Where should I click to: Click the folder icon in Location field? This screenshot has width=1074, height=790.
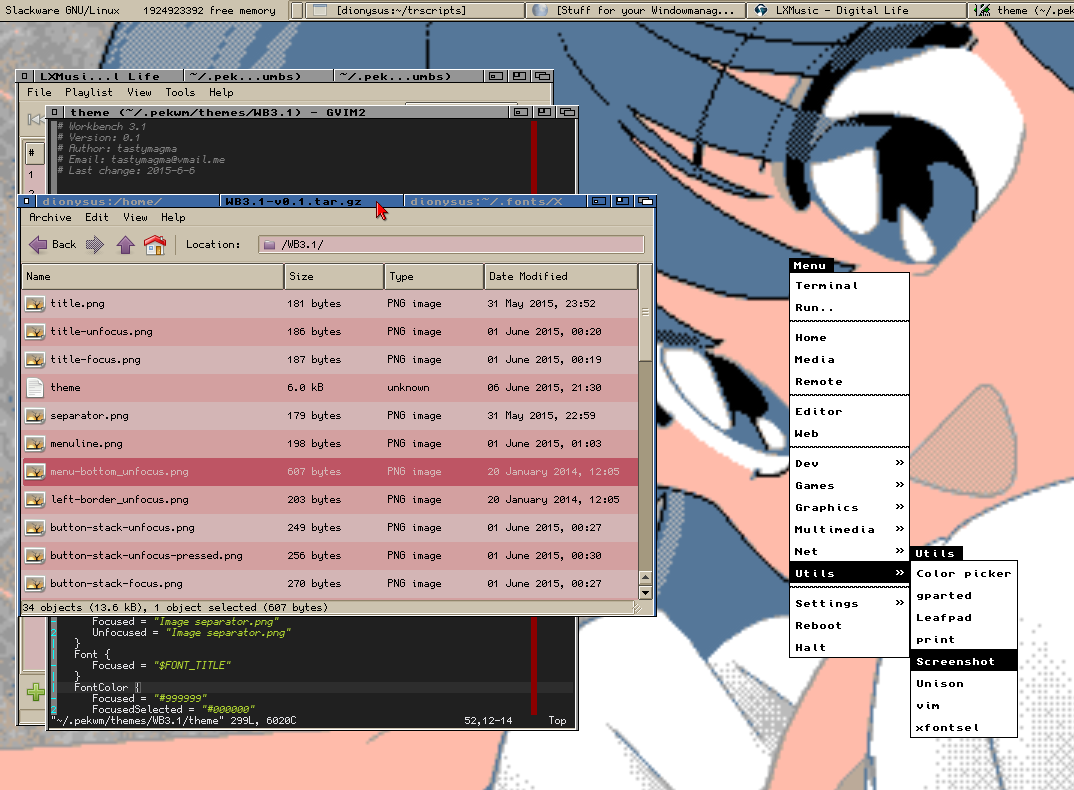tap(269, 245)
